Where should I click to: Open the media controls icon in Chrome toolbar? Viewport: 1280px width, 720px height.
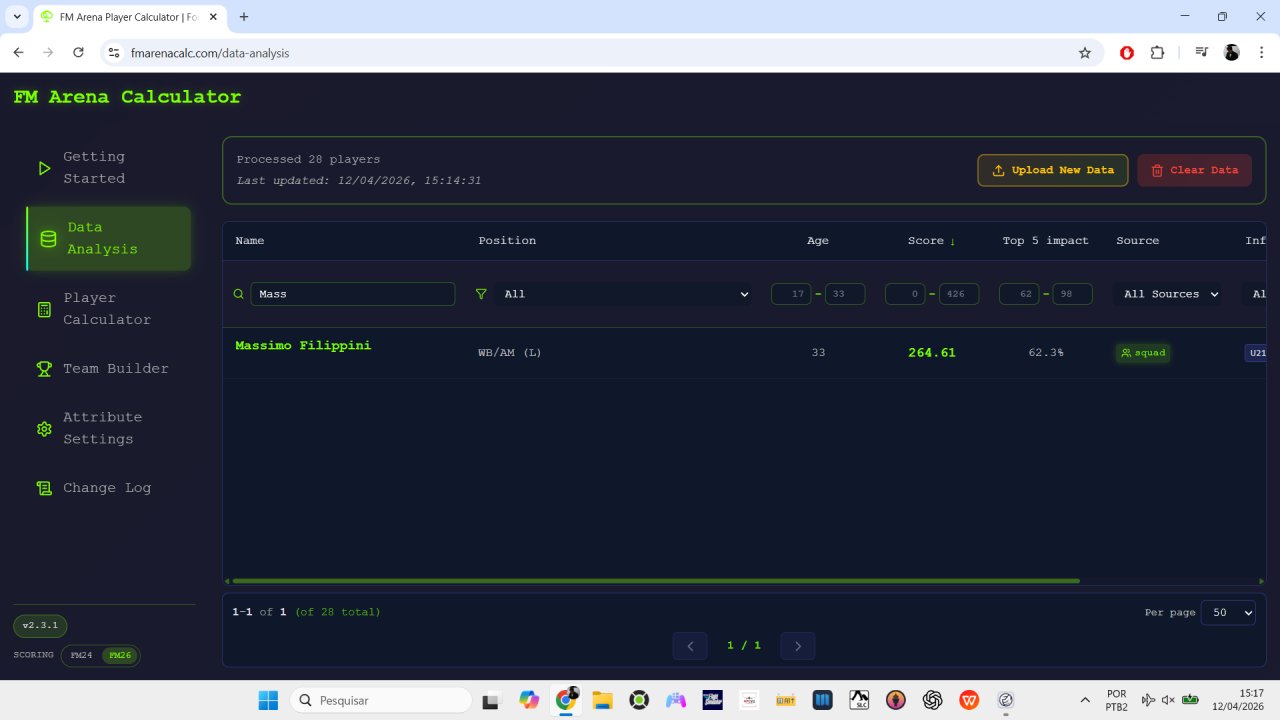pos(1201,53)
